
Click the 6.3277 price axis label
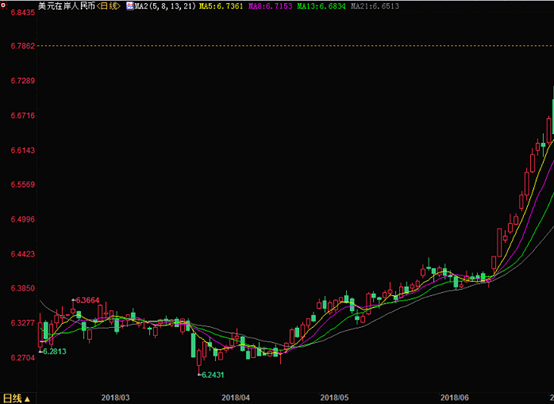click(23, 323)
